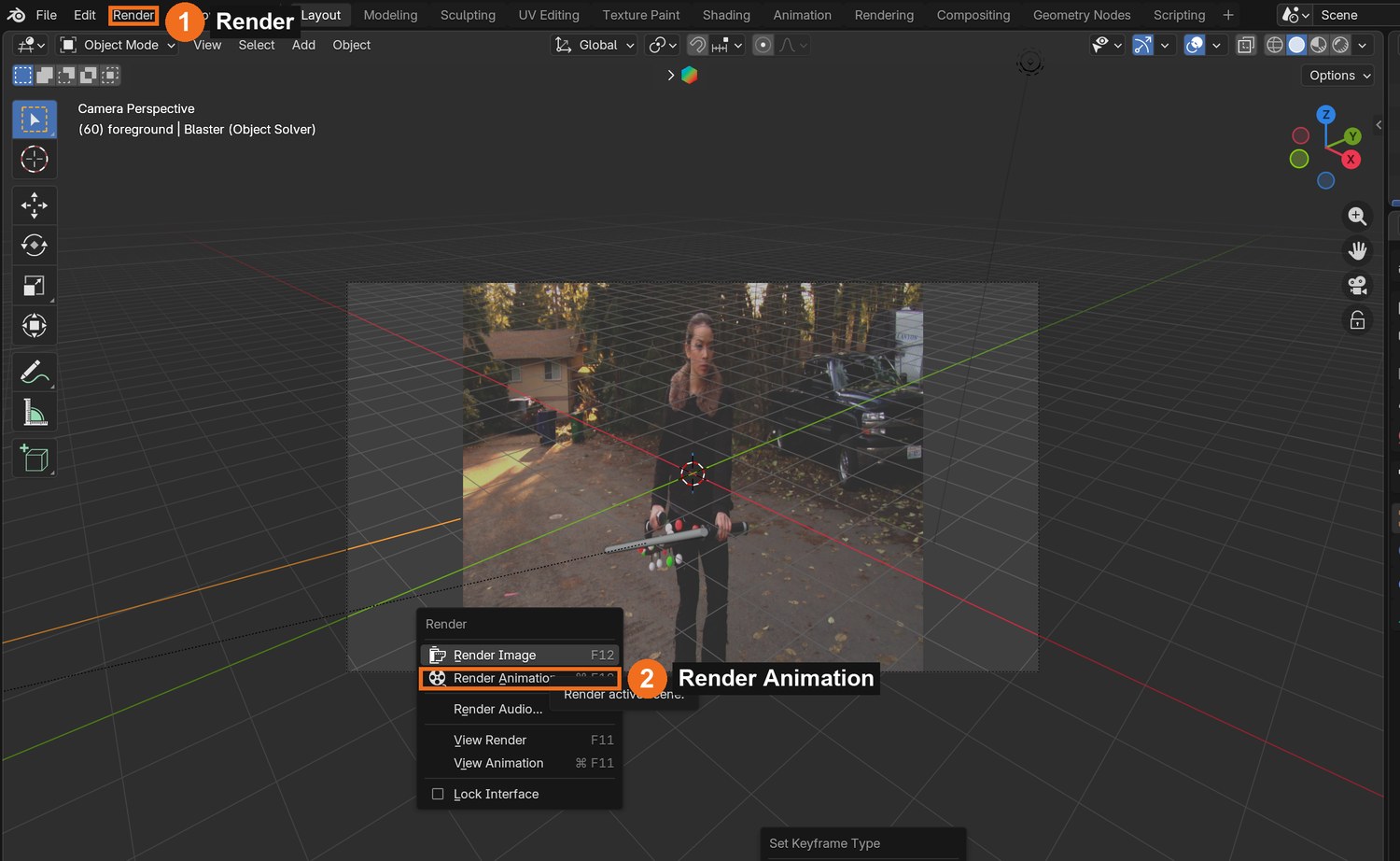Open viewport shading options arrow
1400x861 pixels.
coord(1363,45)
